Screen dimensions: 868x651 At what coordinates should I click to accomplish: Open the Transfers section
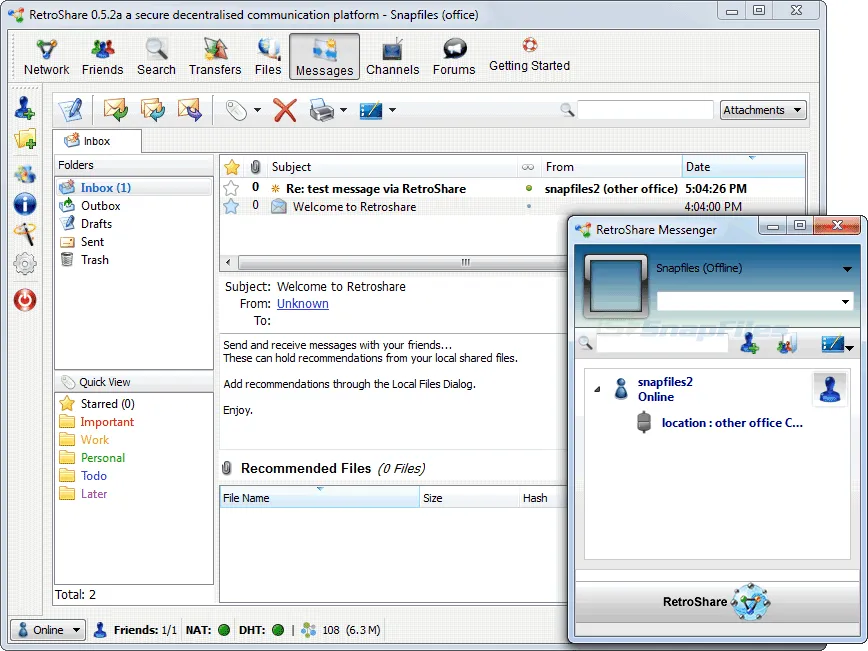pos(215,57)
